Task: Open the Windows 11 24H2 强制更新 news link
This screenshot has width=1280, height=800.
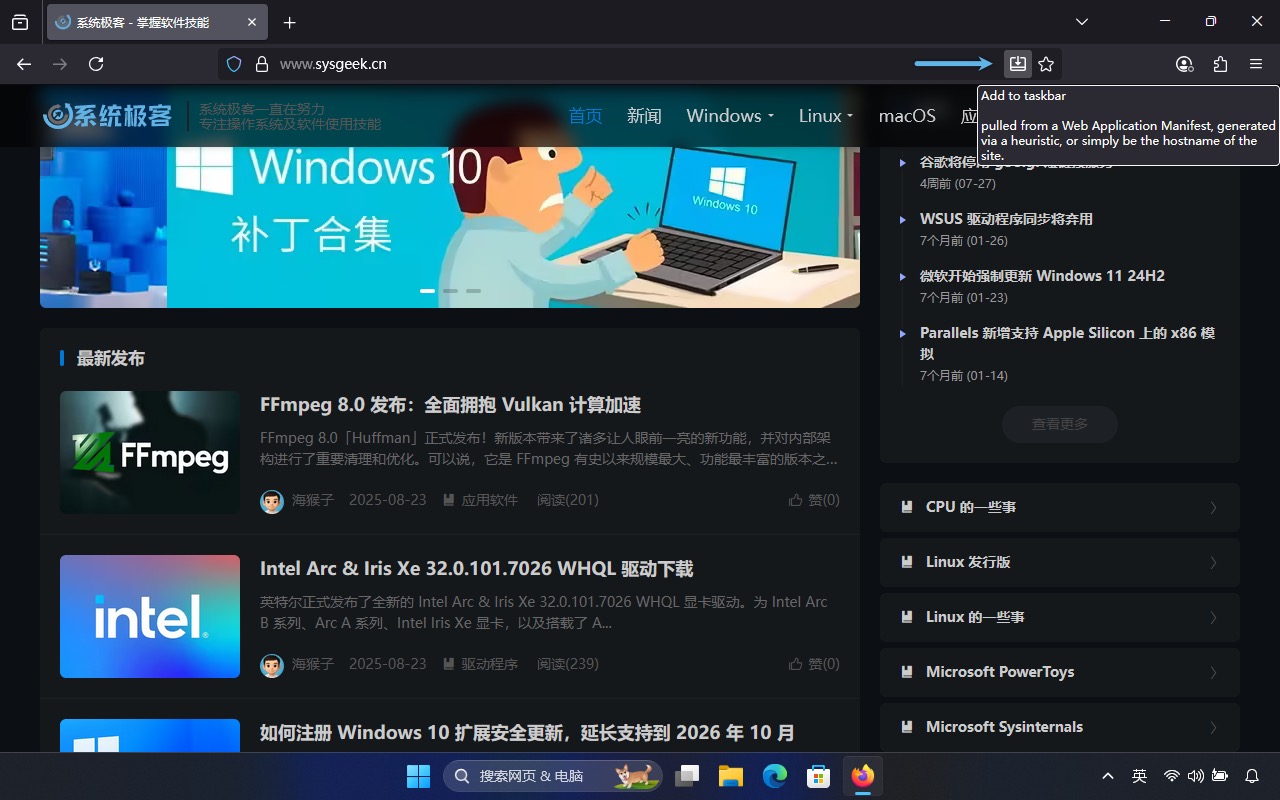Action: click(x=1042, y=276)
